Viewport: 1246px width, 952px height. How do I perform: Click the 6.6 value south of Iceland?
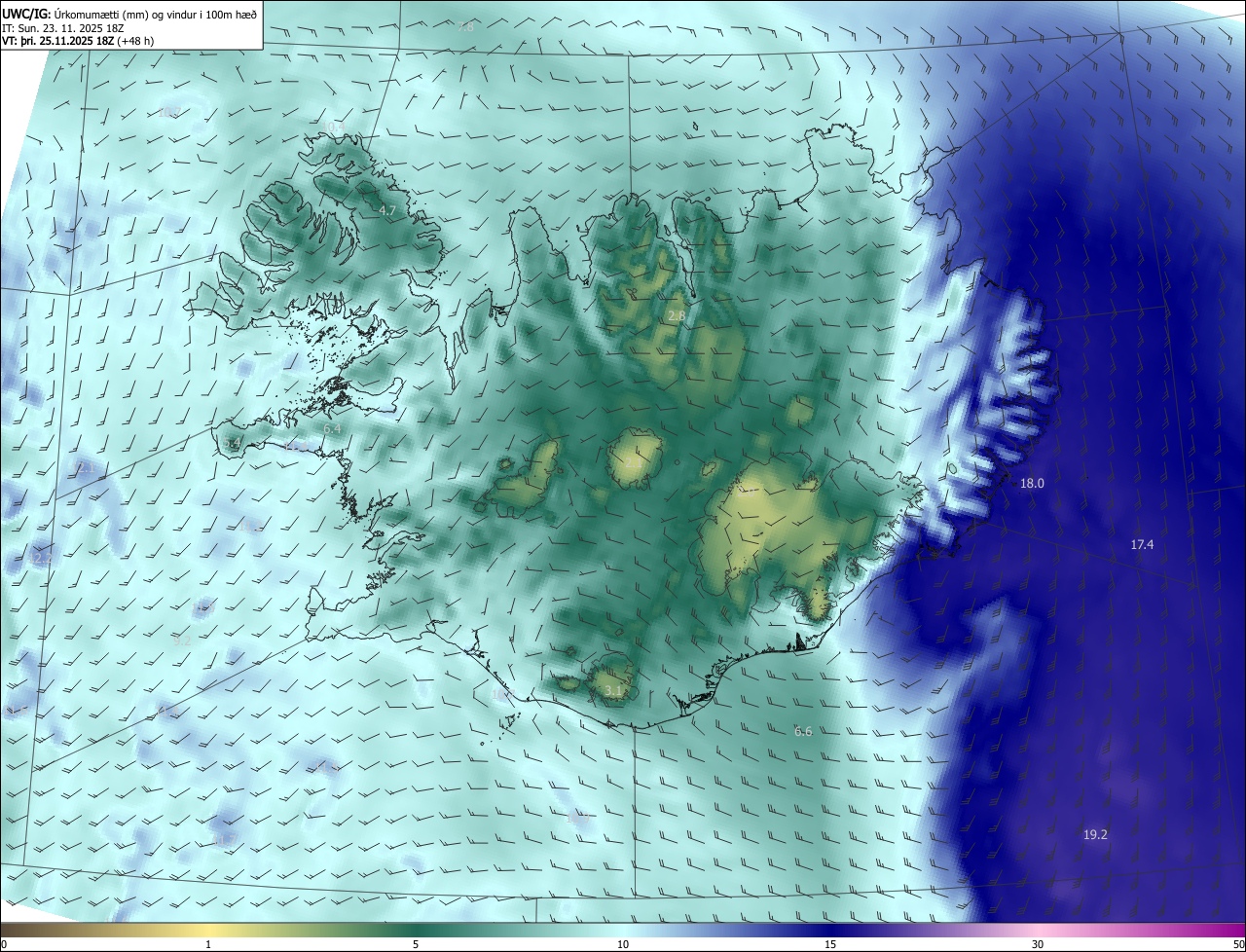pyautogui.click(x=803, y=732)
